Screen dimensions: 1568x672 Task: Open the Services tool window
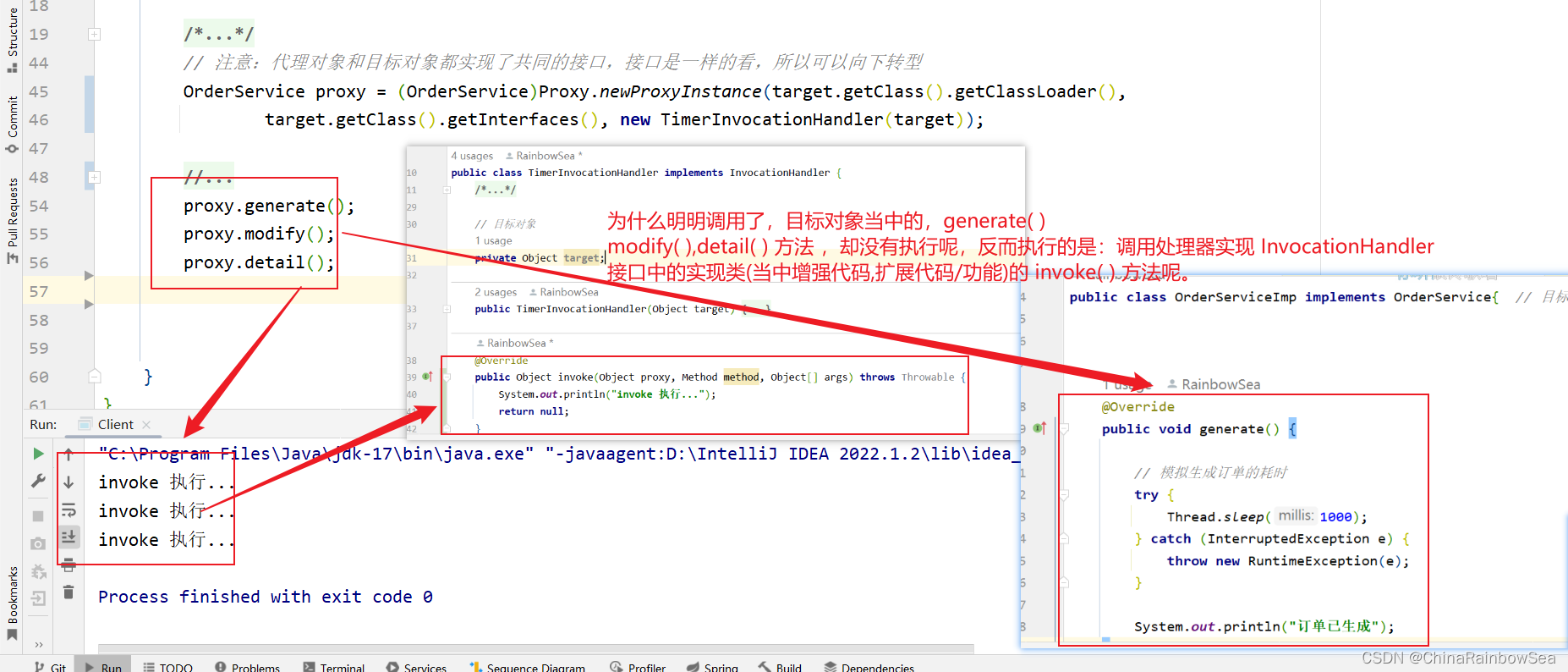(x=416, y=667)
